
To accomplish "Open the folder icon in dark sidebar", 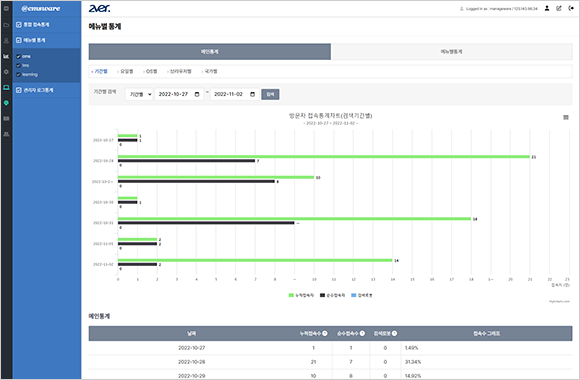I will click(6, 25).
